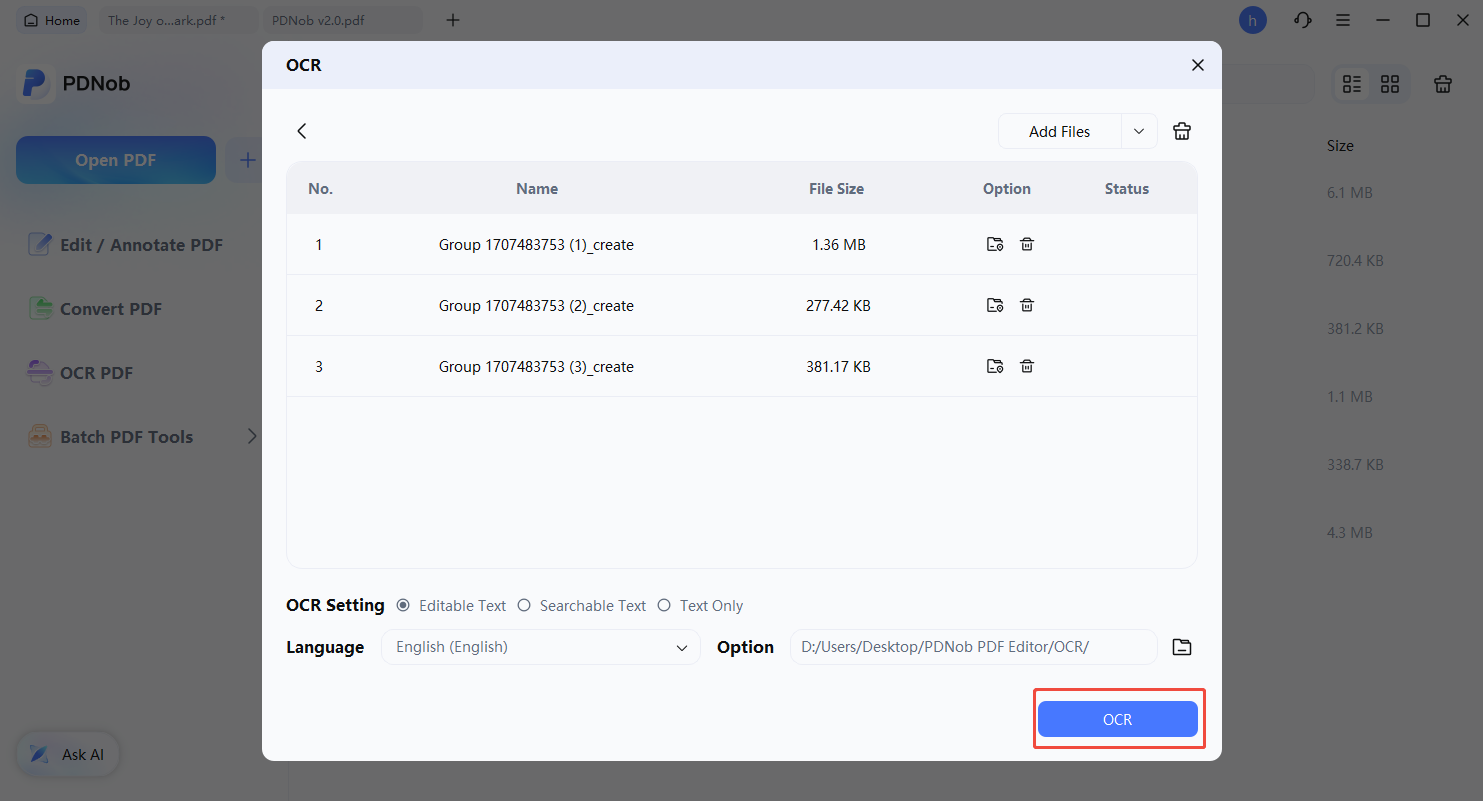The width and height of the screenshot is (1483, 801).
Task: Open the hamburger menu in title bar
Action: [1343, 20]
